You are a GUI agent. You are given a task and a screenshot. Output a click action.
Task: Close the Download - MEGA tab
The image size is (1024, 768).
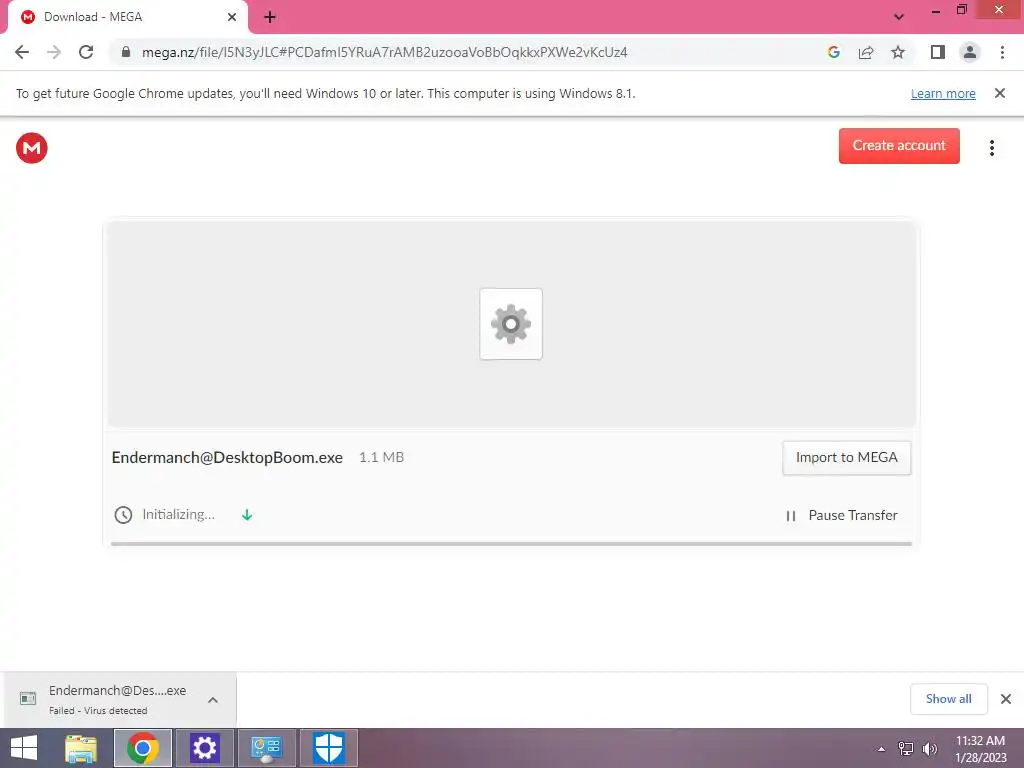232,17
